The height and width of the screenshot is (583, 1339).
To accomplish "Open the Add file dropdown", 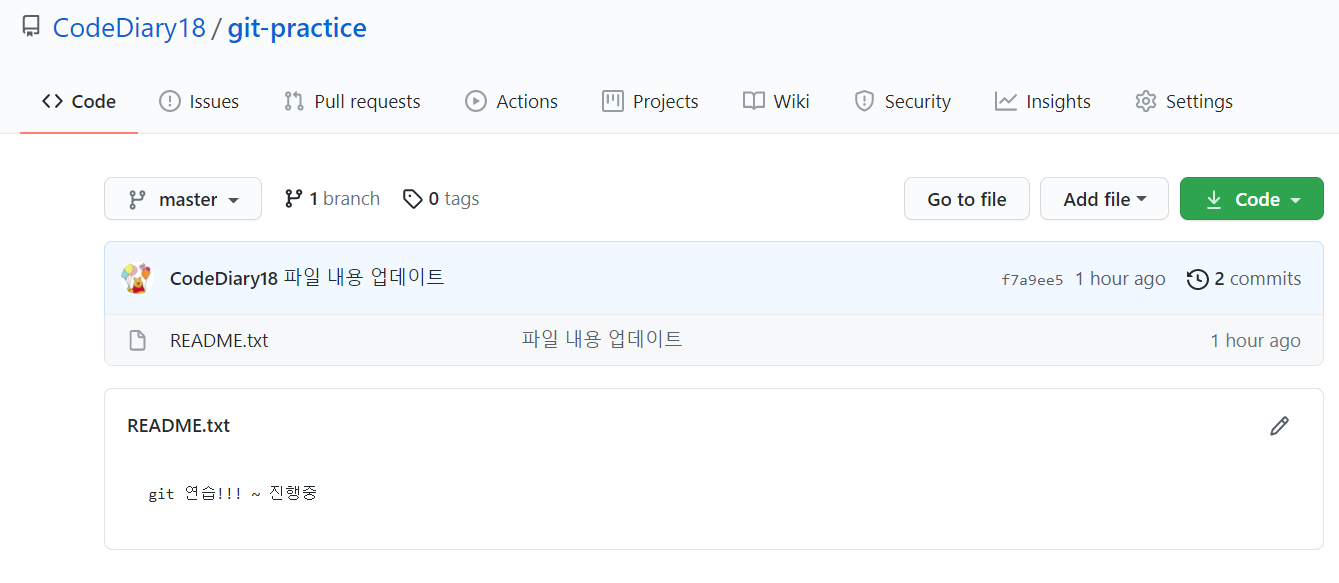I will click(x=1104, y=199).
